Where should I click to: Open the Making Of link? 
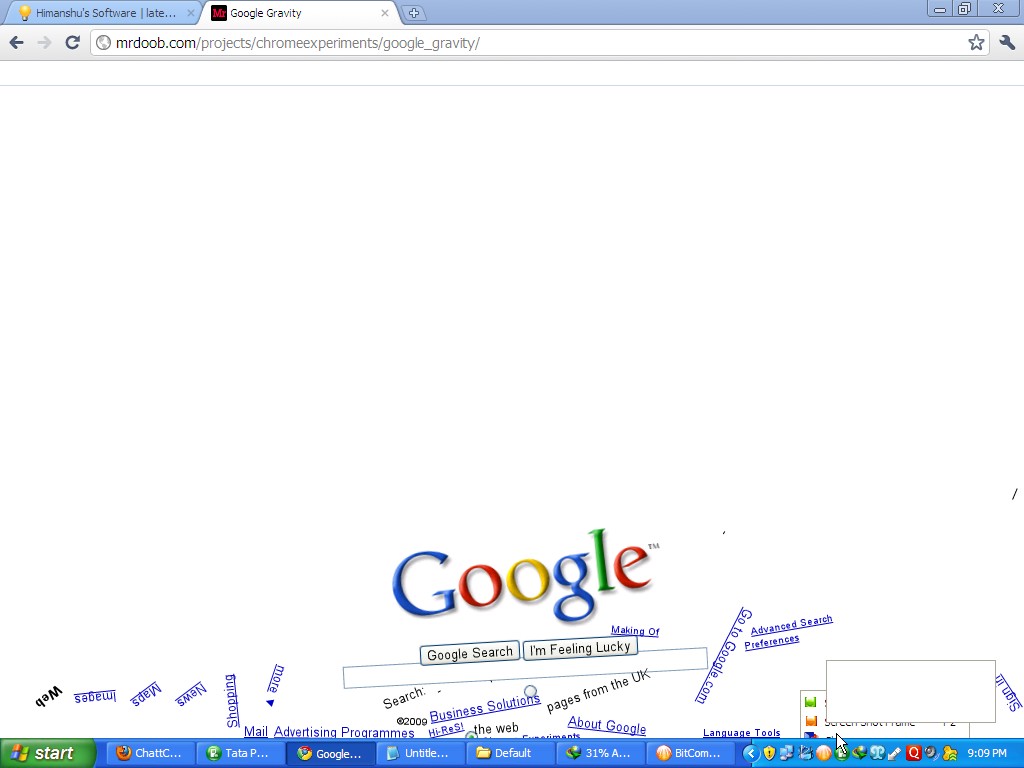(635, 630)
